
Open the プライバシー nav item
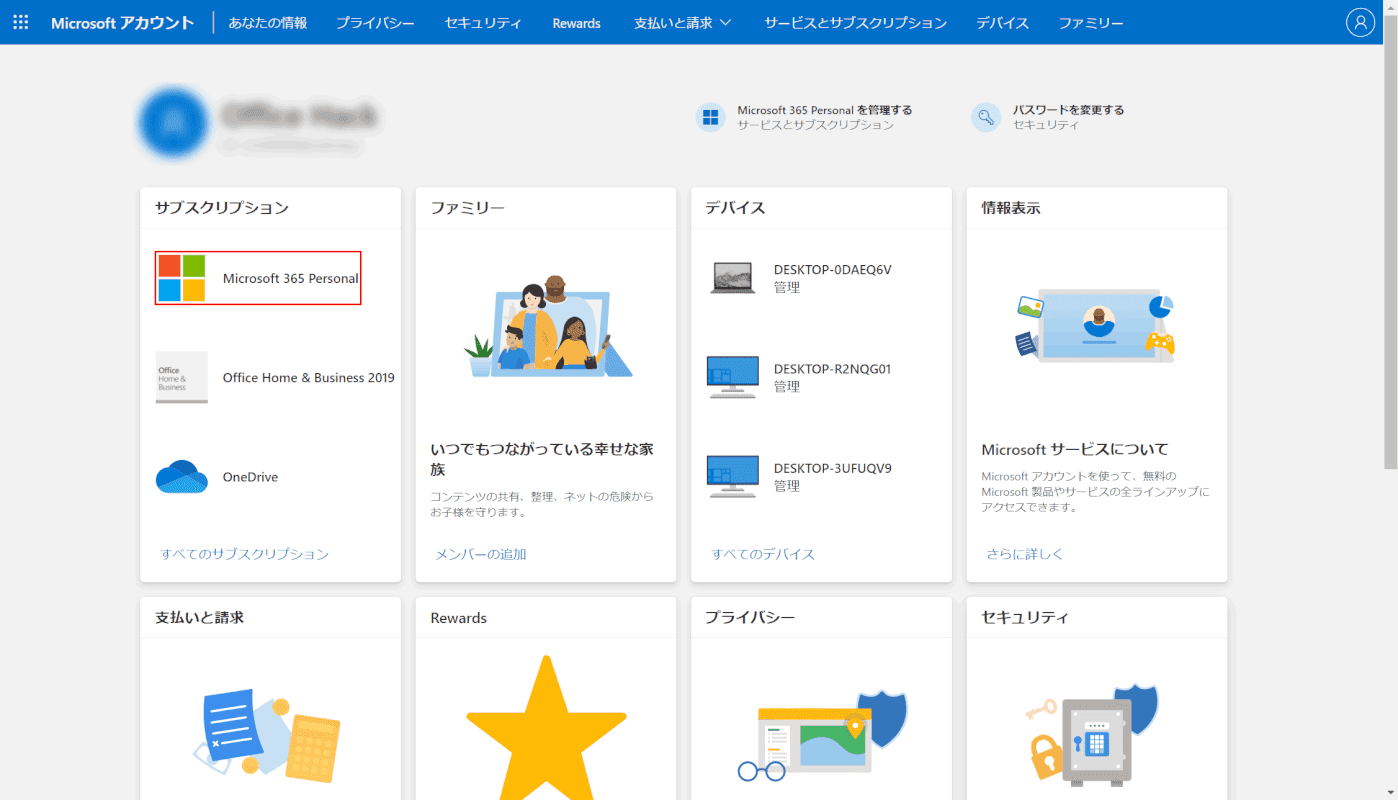click(376, 22)
